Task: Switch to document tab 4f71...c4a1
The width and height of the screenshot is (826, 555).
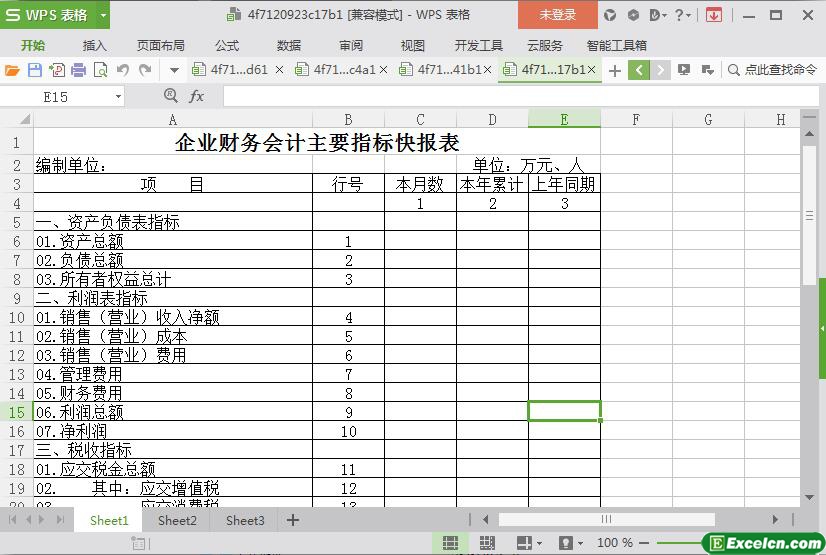Action: point(335,70)
